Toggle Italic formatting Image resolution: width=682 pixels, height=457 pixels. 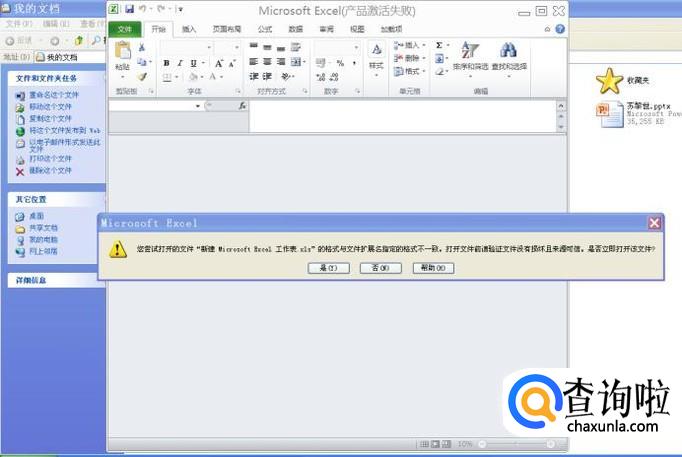(180, 63)
